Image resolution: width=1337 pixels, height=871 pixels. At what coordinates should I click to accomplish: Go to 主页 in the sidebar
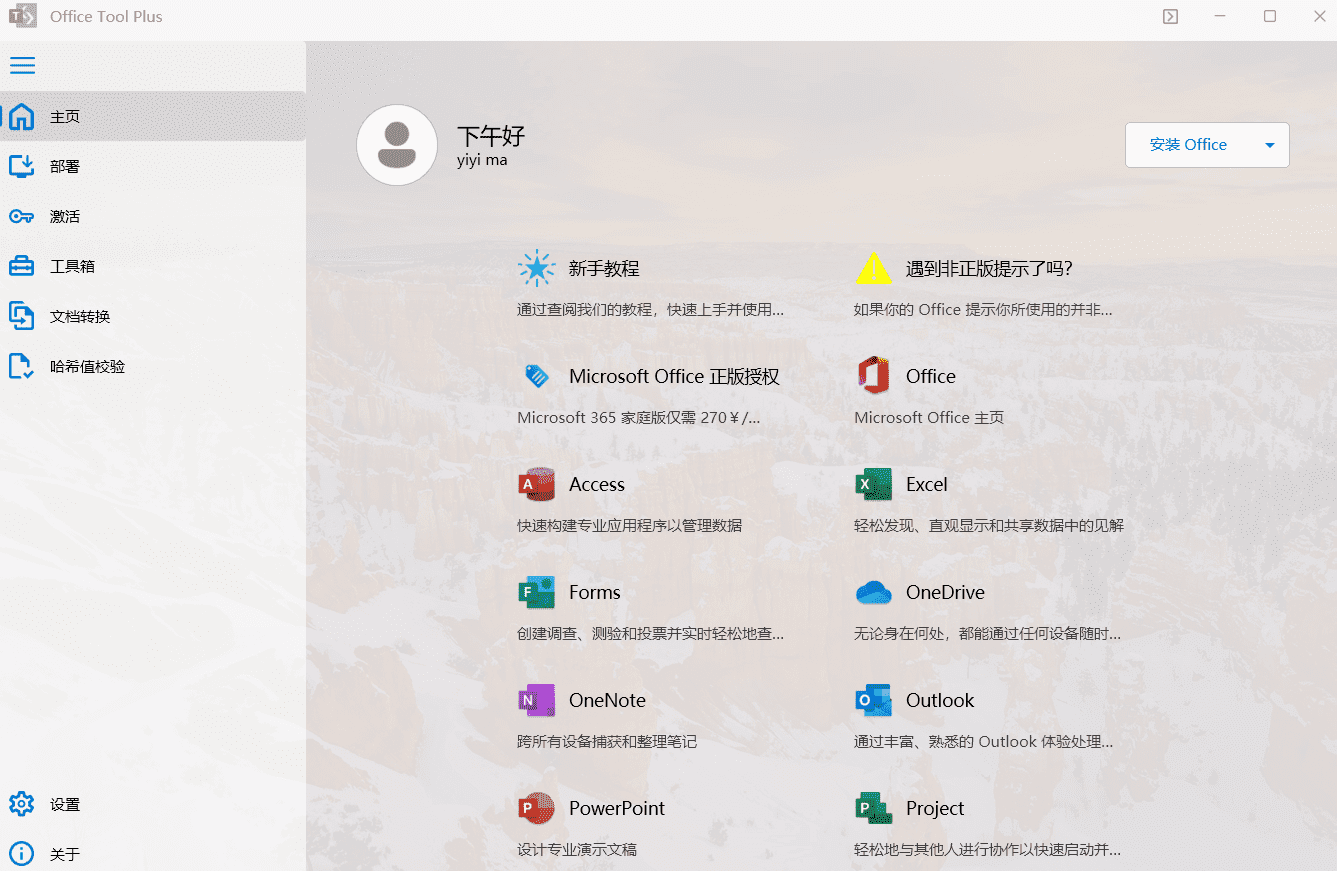pyautogui.click(x=153, y=117)
